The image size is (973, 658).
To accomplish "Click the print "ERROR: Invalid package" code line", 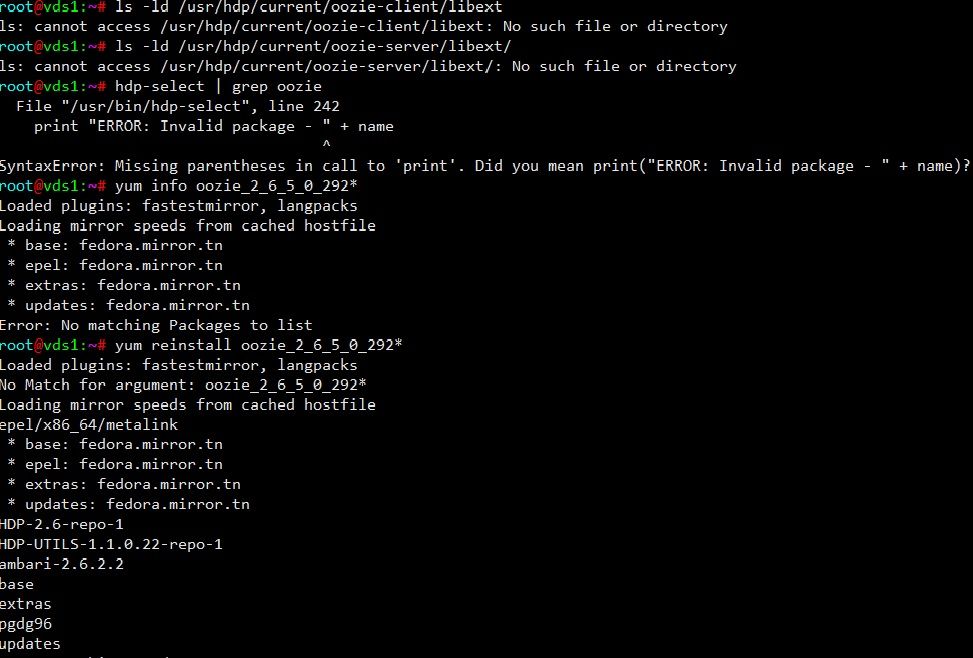I will (213, 126).
